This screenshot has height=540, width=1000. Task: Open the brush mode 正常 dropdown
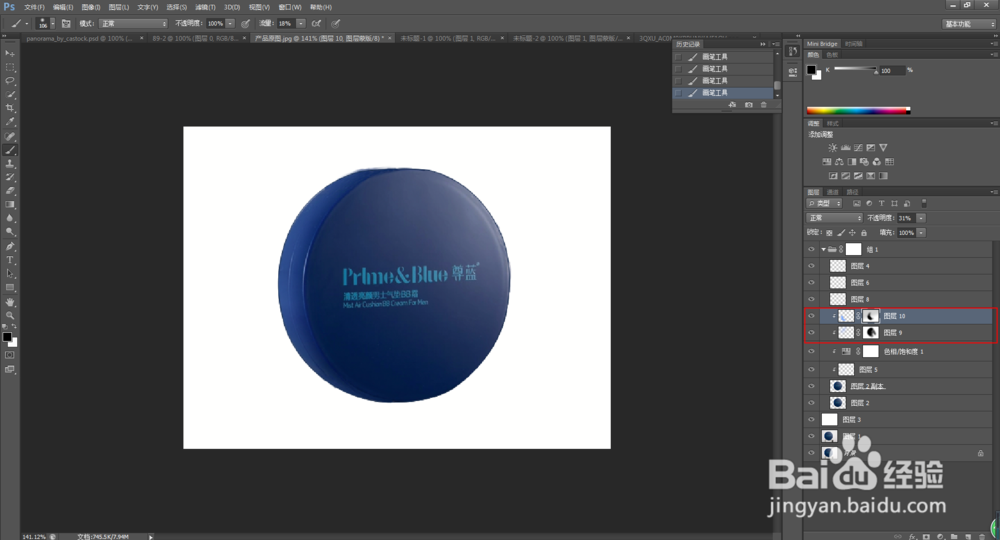133,24
